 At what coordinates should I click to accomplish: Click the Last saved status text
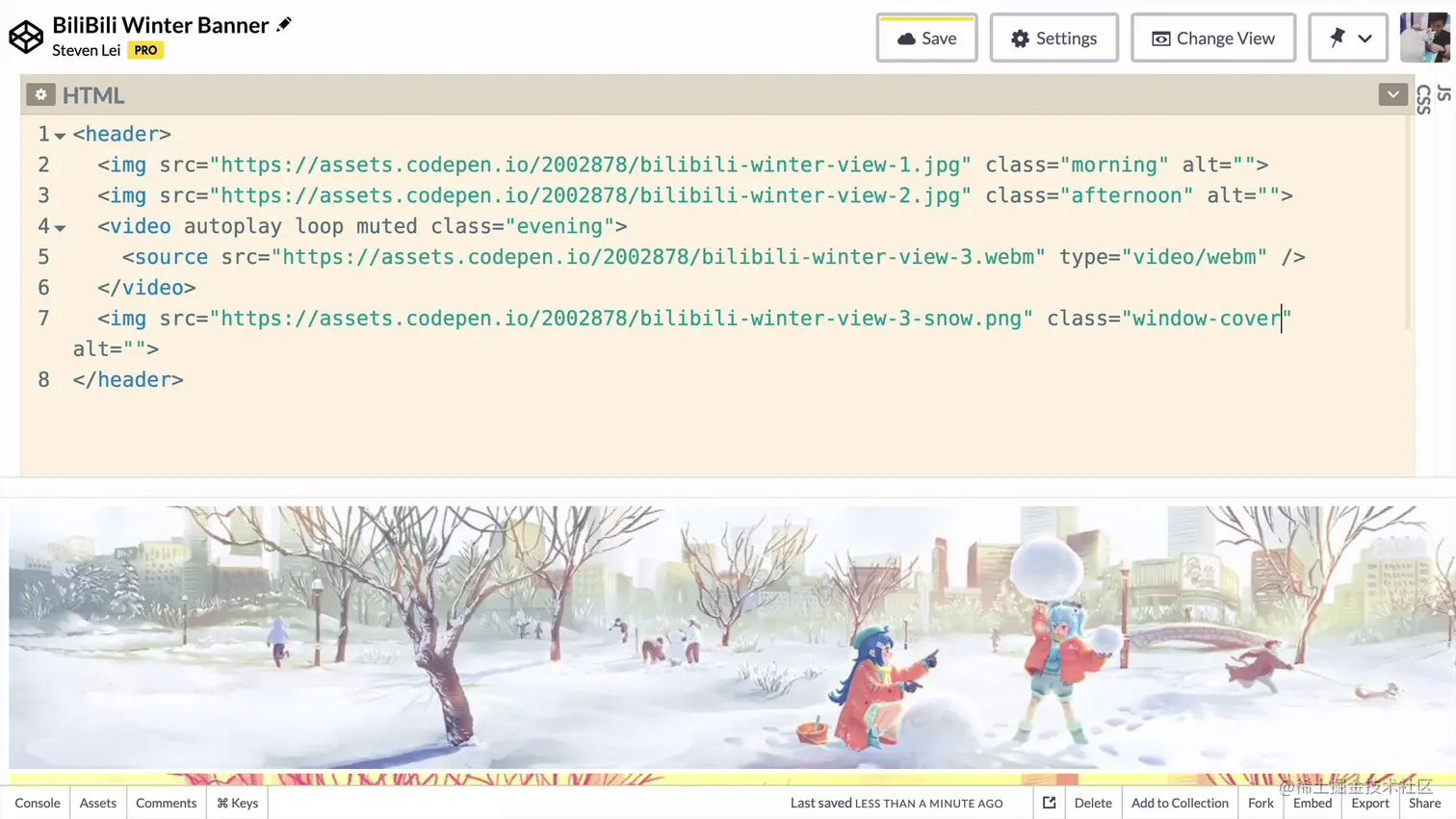pyautogui.click(x=897, y=803)
